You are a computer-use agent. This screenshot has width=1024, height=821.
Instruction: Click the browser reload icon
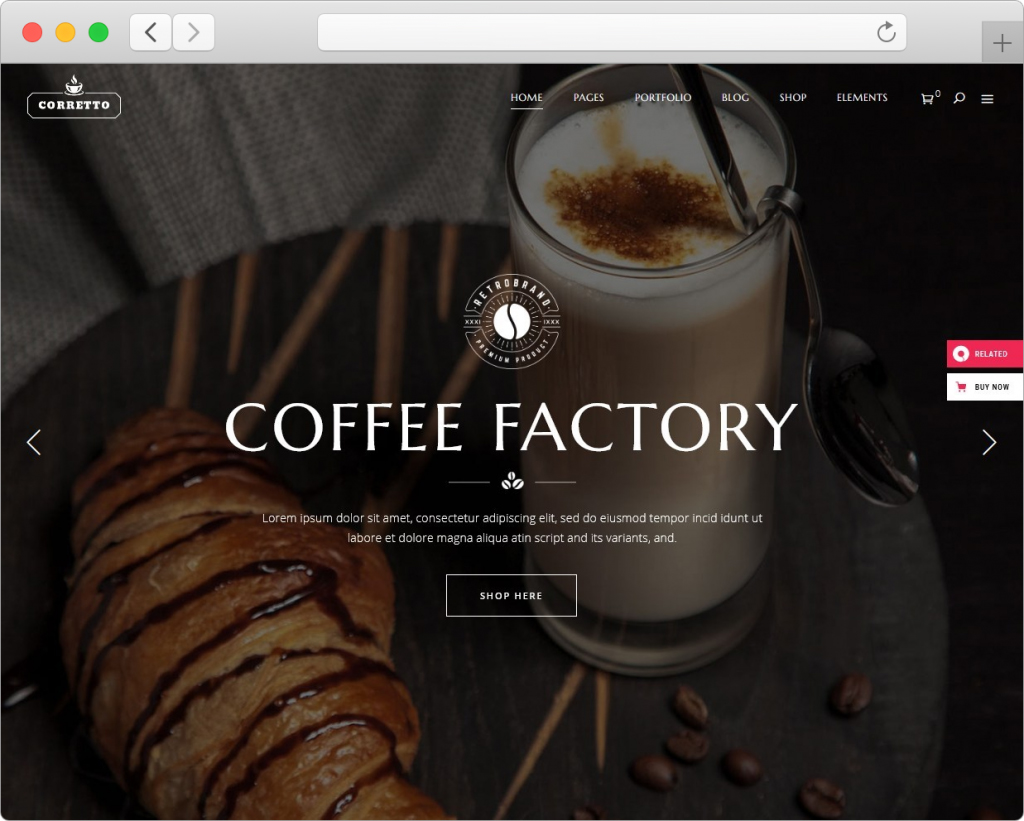pos(886,31)
